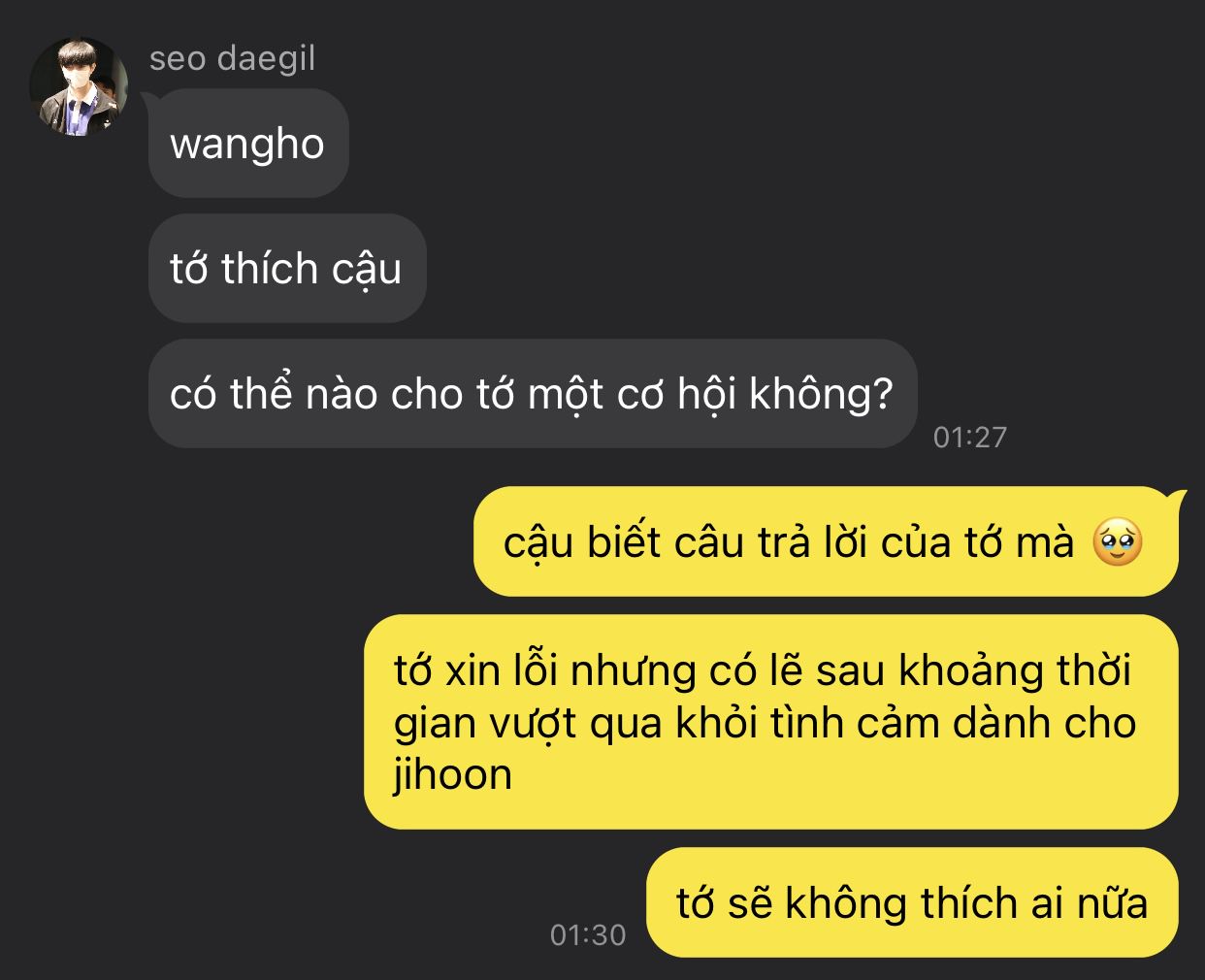Click the 01:27 timestamp
The height and width of the screenshot is (980, 1205).
(x=969, y=438)
